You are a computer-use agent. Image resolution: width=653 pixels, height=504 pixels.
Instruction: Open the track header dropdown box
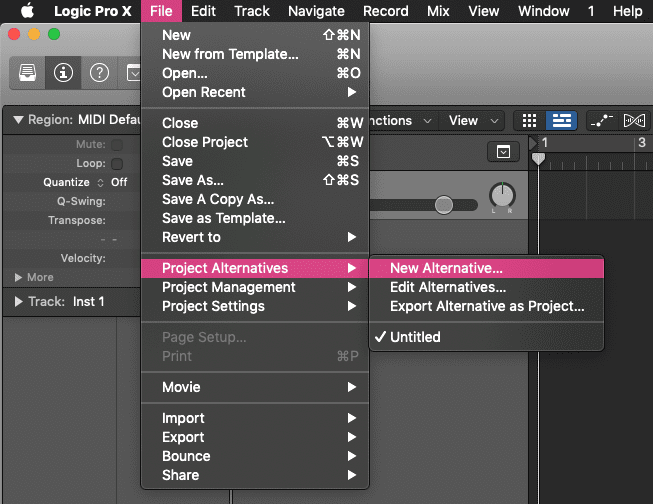tap(503, 152)
